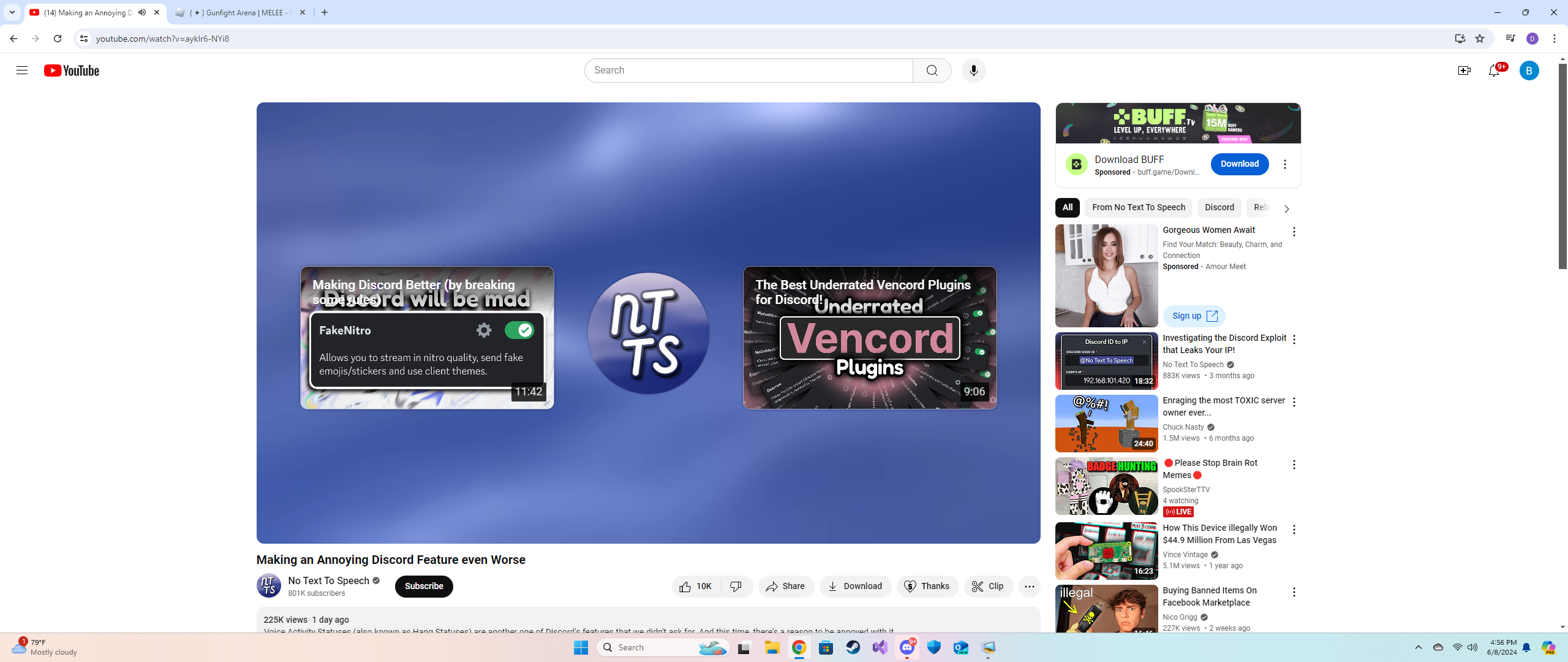1568x662 pixels.
Task: Click the search magnifier button
Action: (x=932, y=70)
